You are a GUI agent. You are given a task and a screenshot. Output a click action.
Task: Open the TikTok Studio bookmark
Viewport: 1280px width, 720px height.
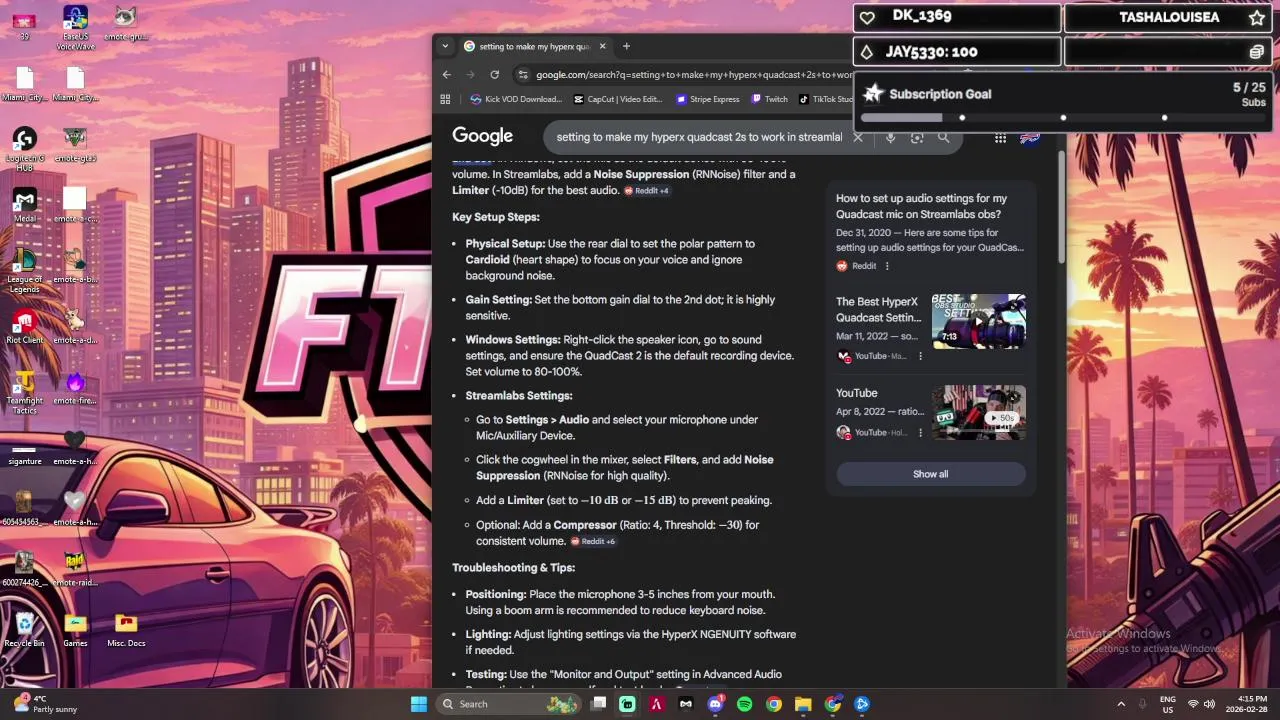[825, 99]
